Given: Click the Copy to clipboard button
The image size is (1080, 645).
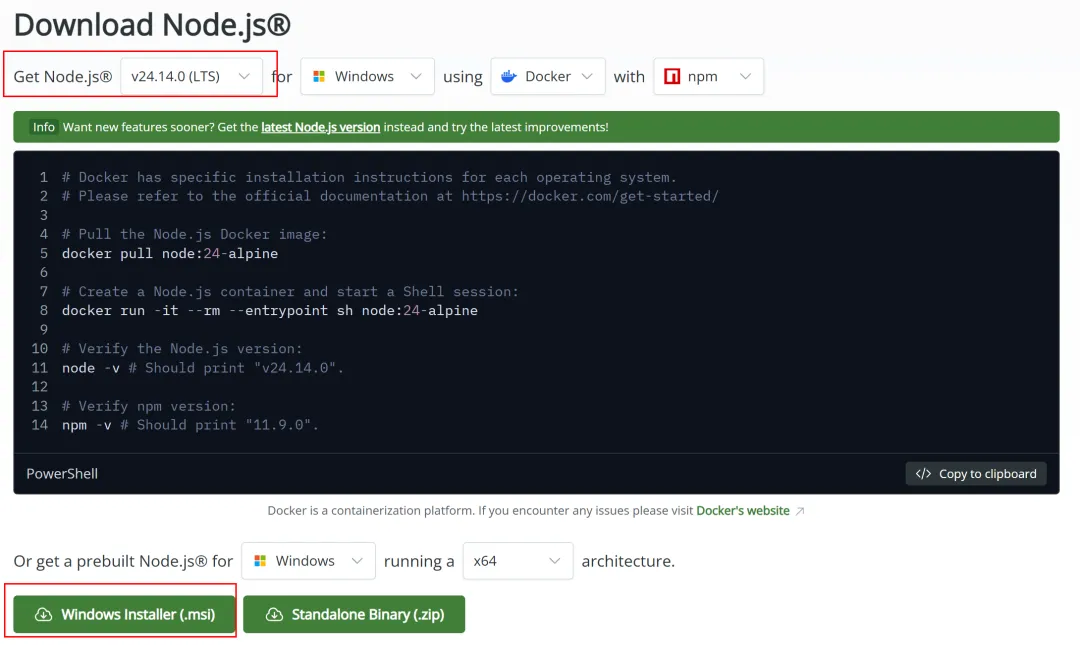Looking at the screenshot, I should [976, 473].
